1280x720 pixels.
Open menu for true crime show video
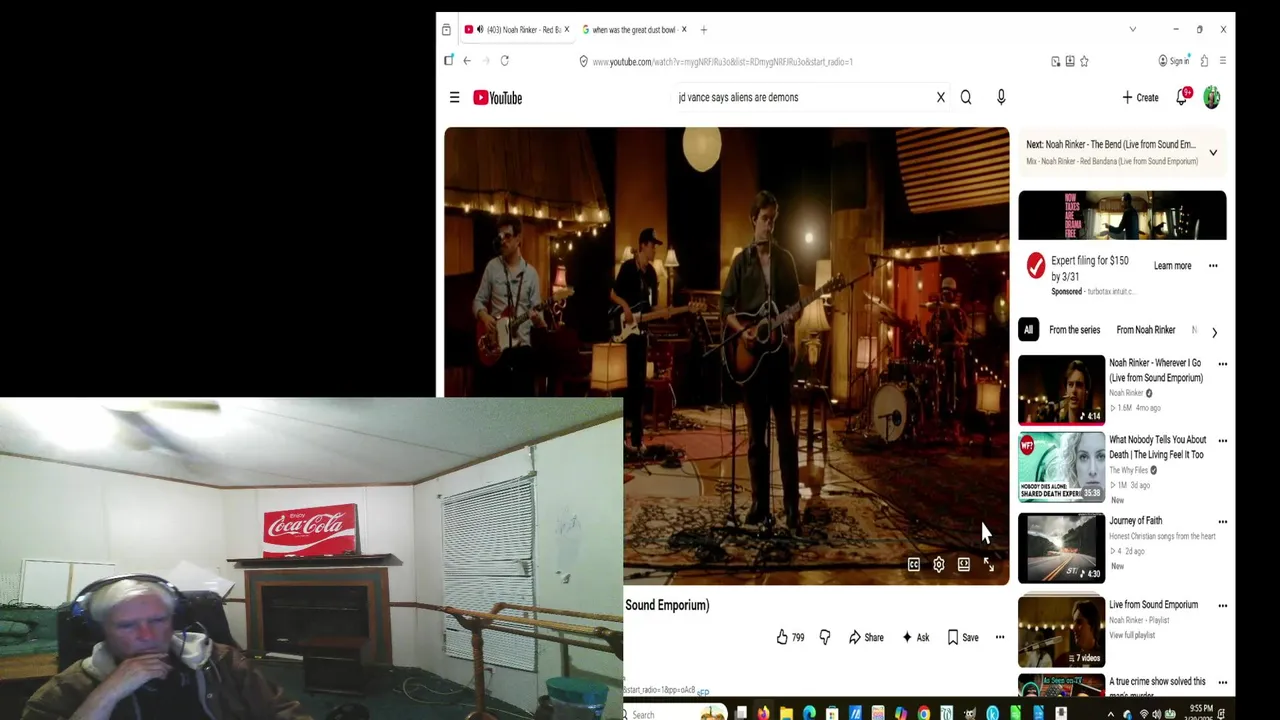[x=1222, y=683]
